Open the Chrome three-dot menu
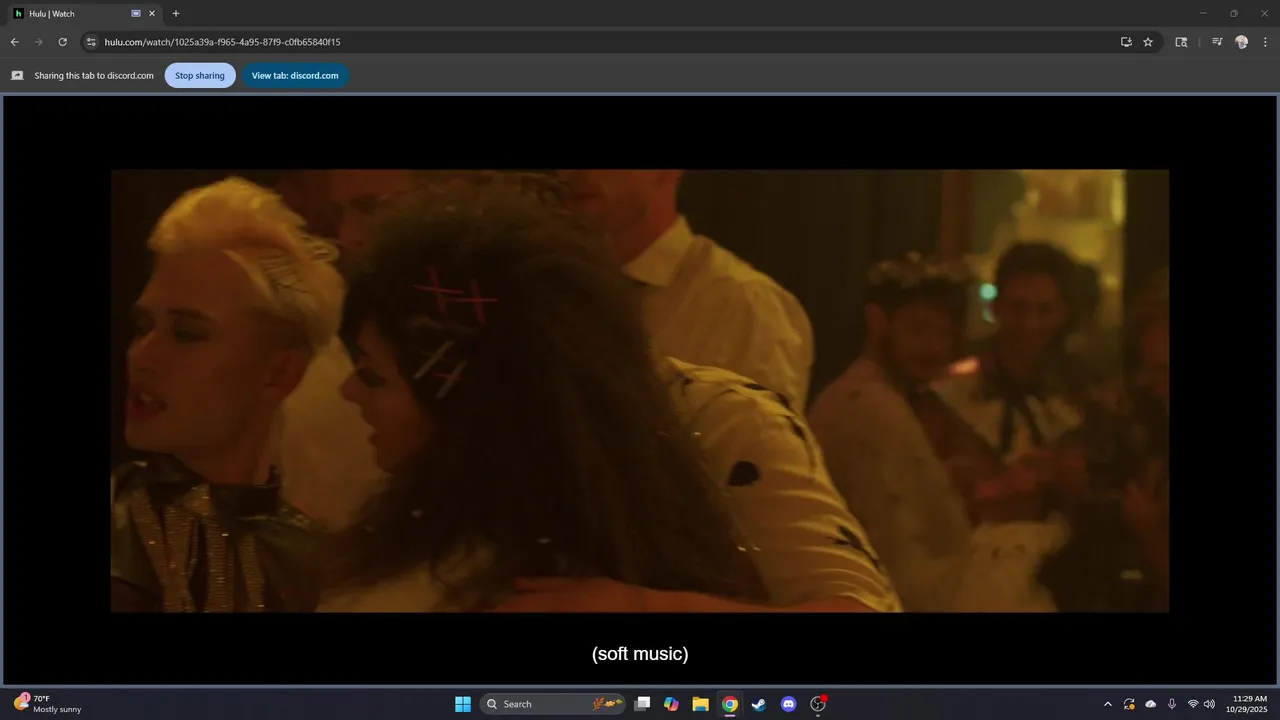Image resolution: width=1280 pixels, height=720 pixels. point(1265,42)
